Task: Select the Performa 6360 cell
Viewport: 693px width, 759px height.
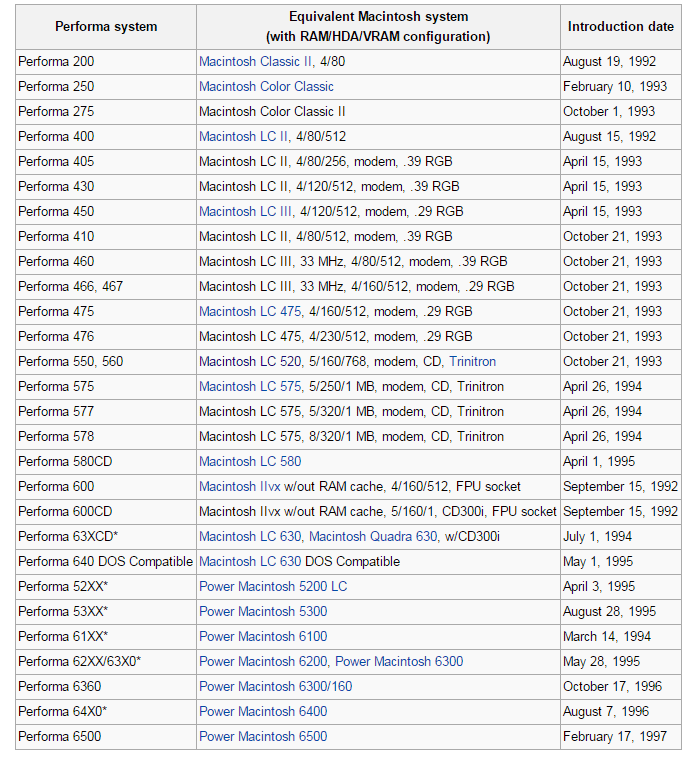Action: 106,687
